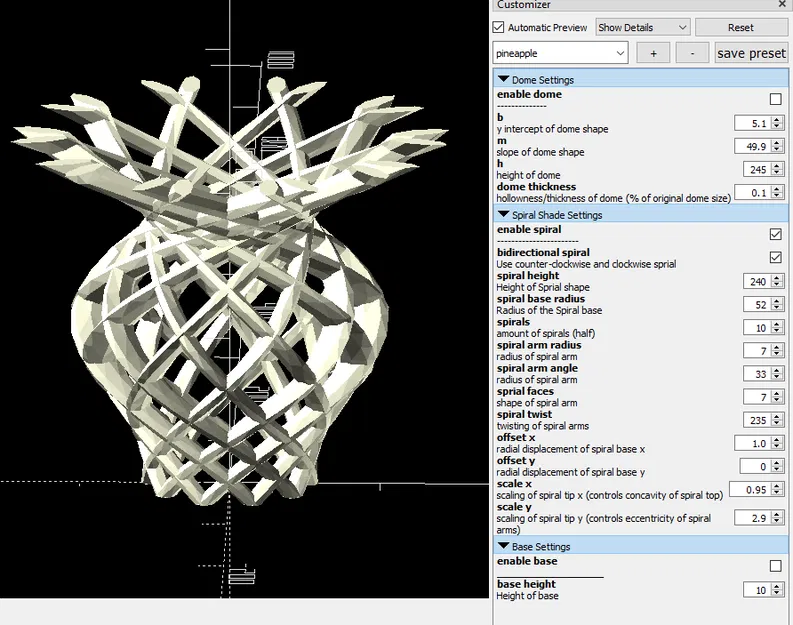The height and width of the screenshot is (625, 793).
Task: Click the Reset button
Action: point(740,27)
